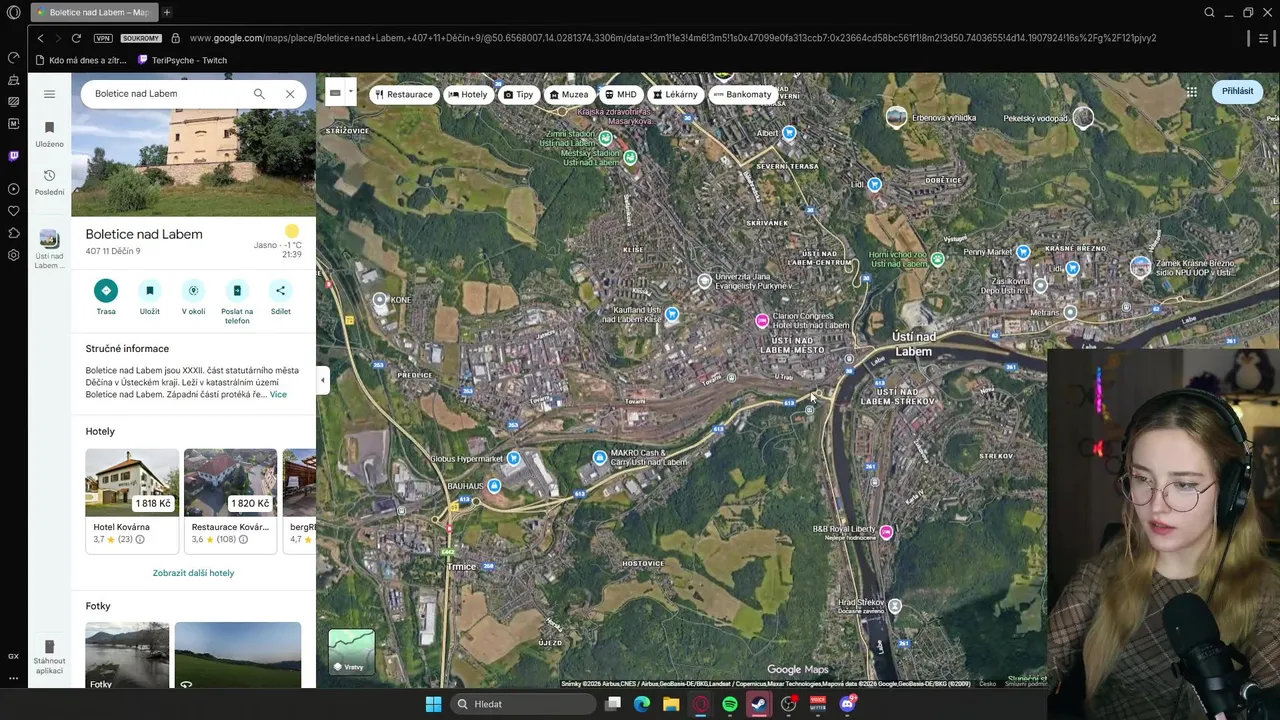Click the Přihlásit sign-in button

1237,91
